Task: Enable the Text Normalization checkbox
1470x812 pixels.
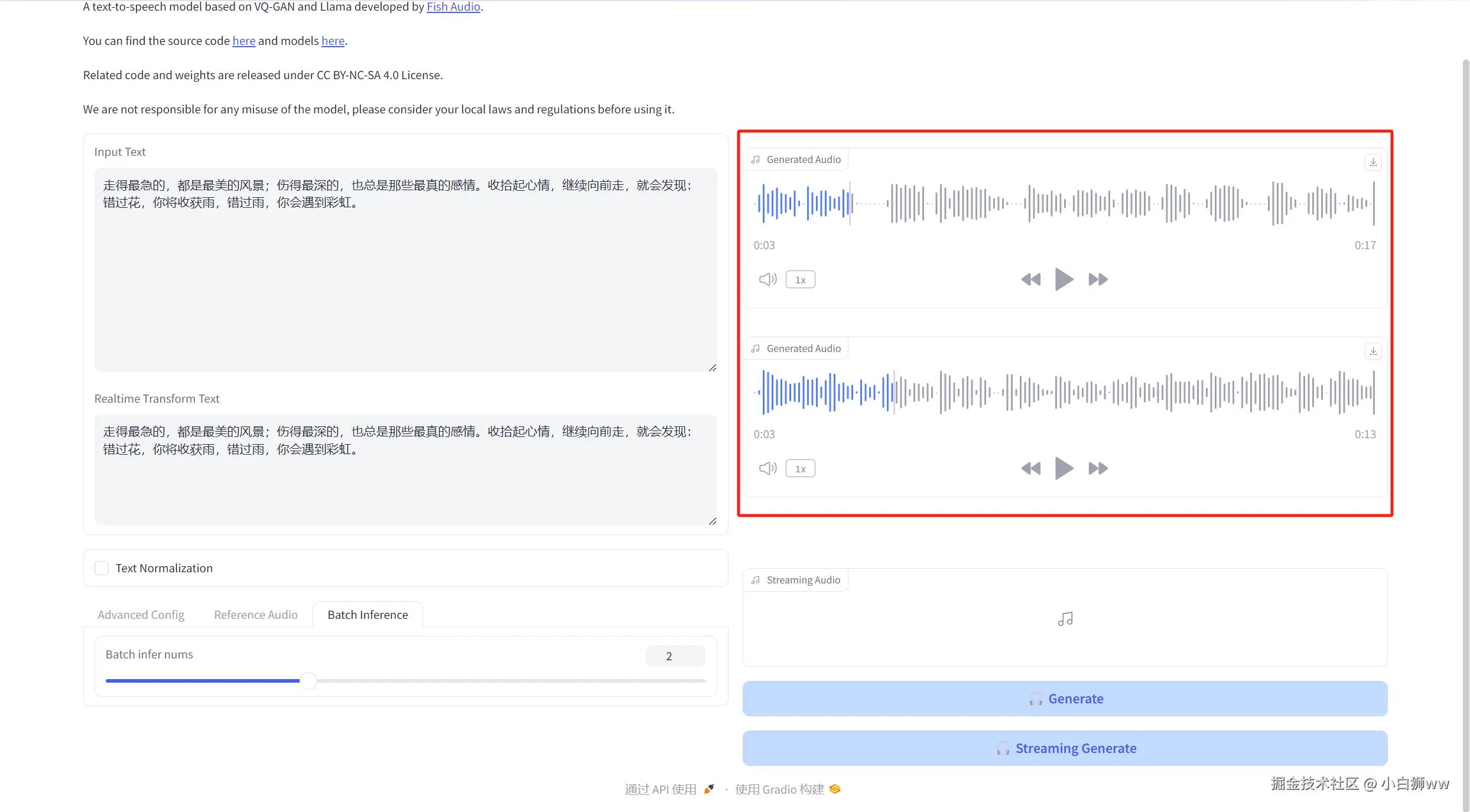Action: coord(102,568)
